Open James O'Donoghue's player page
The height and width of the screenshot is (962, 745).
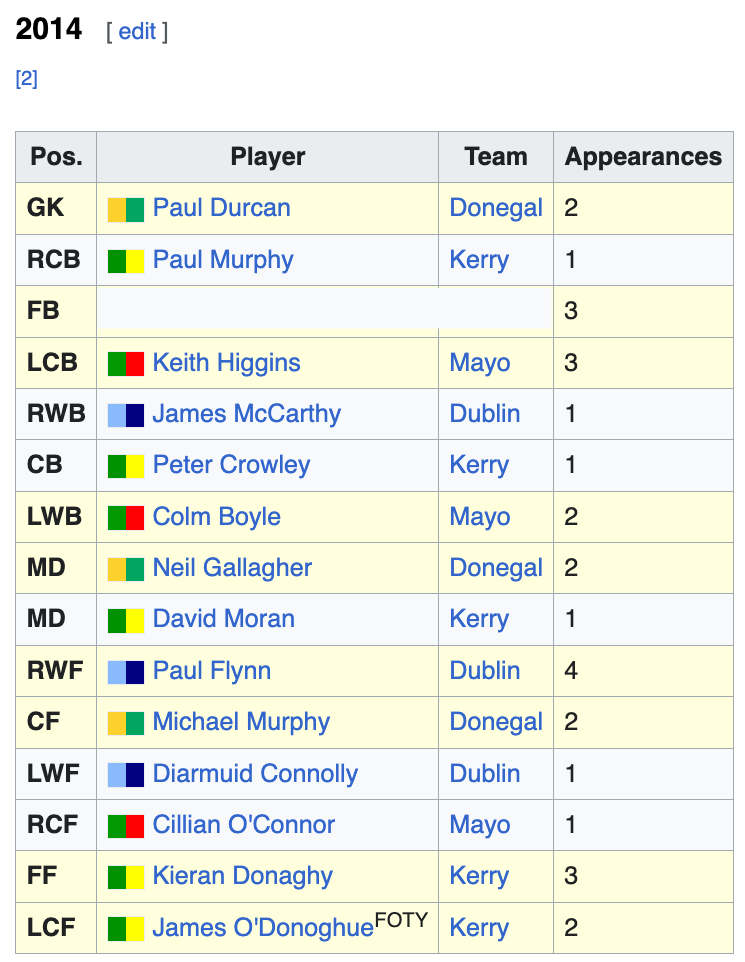[x=262, y=928]
